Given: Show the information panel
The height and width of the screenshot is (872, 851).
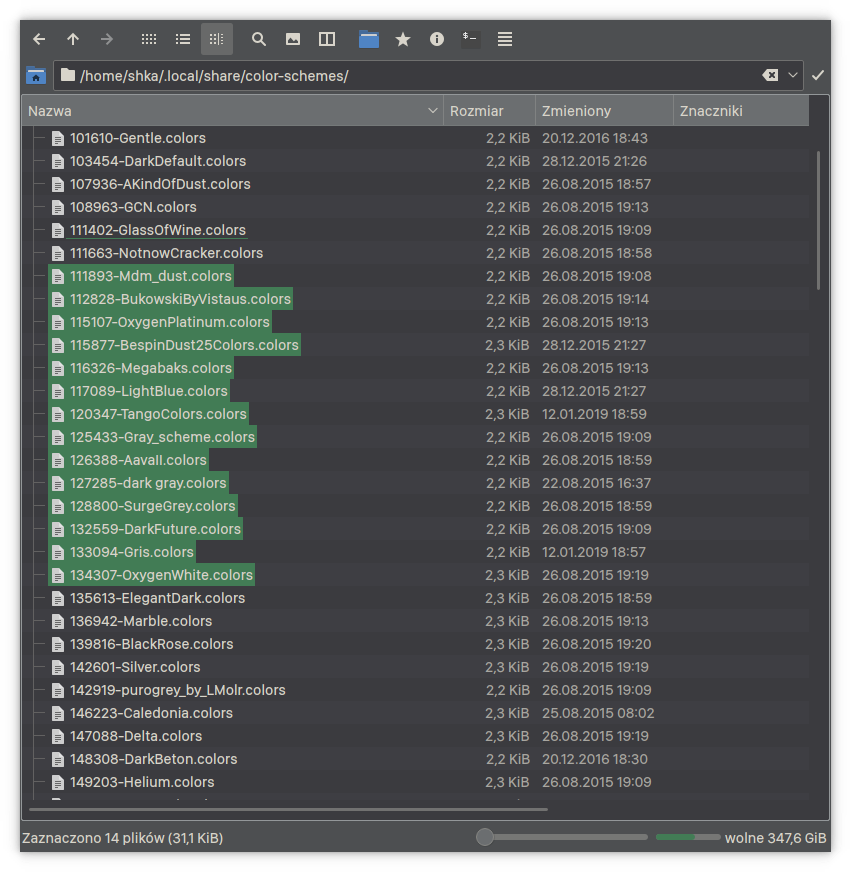Looking at the screenshot, I should [x=437, y=39].
